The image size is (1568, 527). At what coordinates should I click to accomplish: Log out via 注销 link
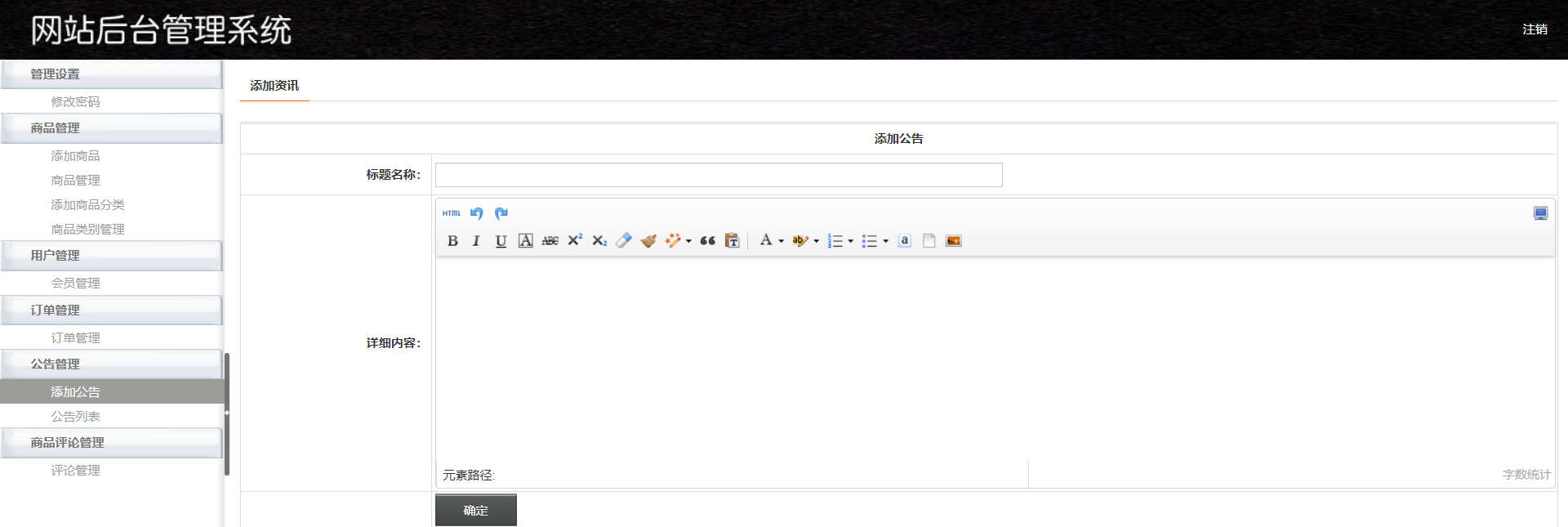[1535, 29]
